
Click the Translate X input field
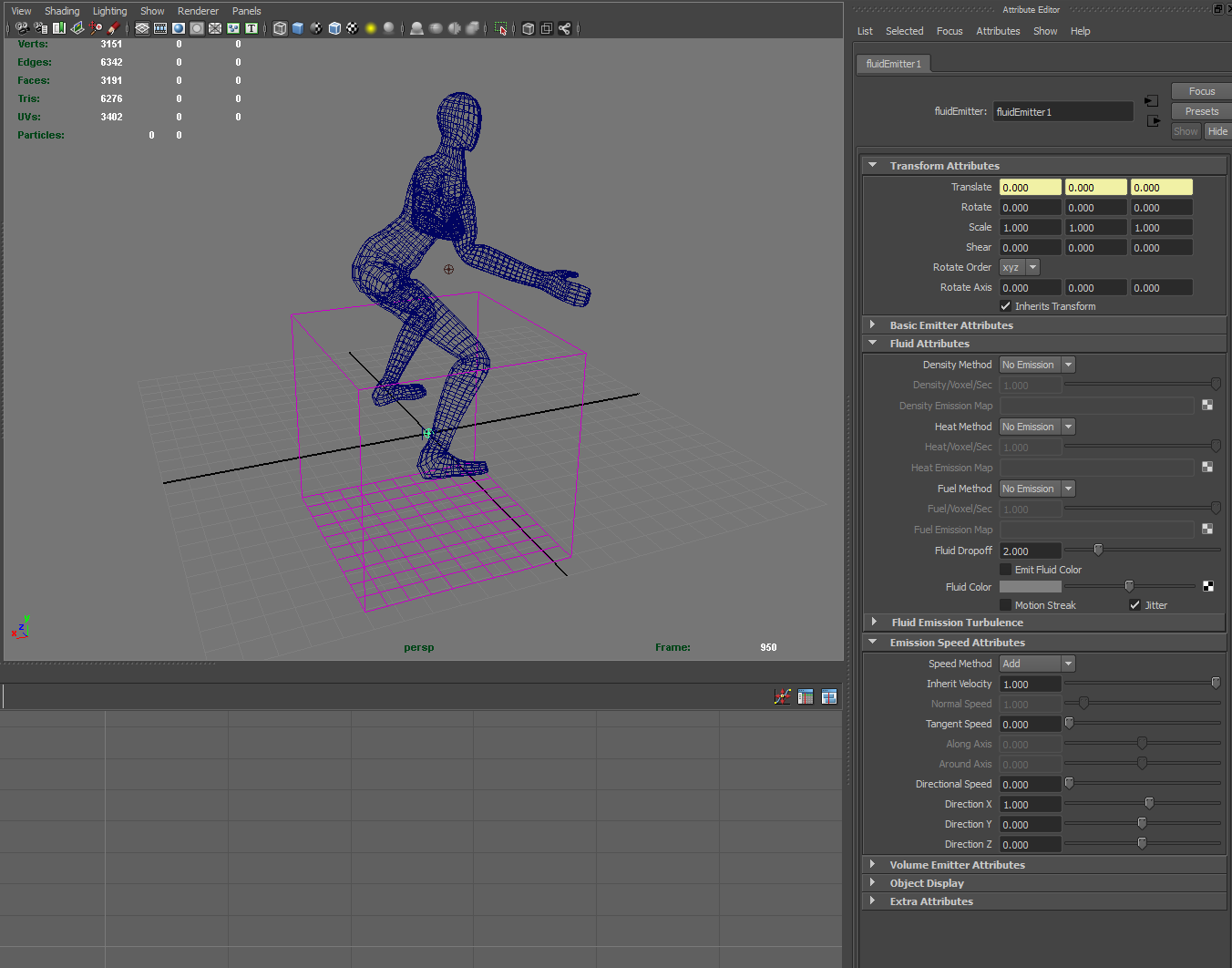click(1030, 188)
